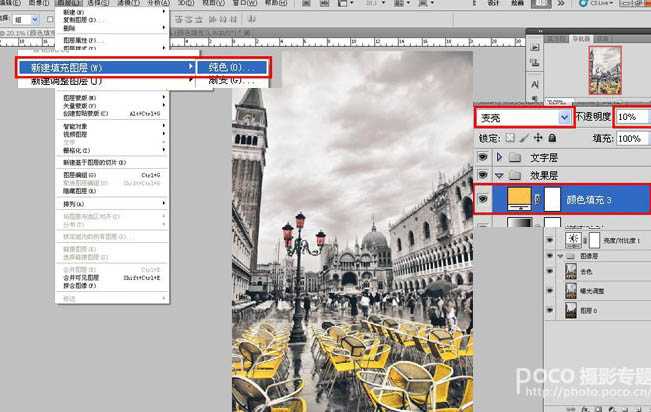Lock image pixels brush icon
The width and height of the screenshot is (651, 412).
[x=524, y=138]
